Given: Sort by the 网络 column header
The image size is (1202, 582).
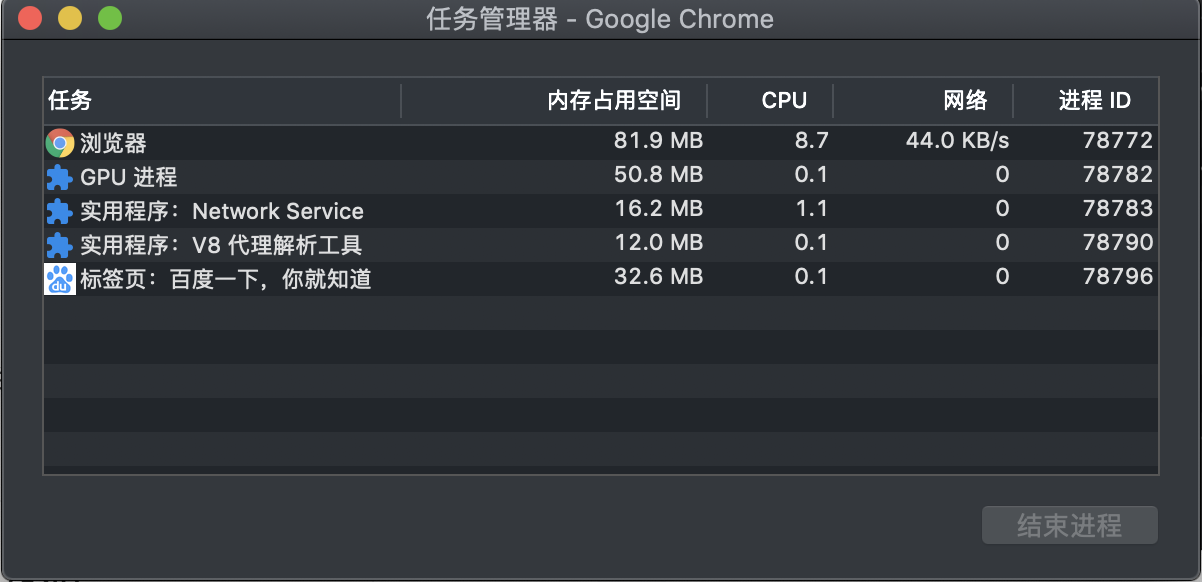Looking at the screenshot, I should (965, 101).
